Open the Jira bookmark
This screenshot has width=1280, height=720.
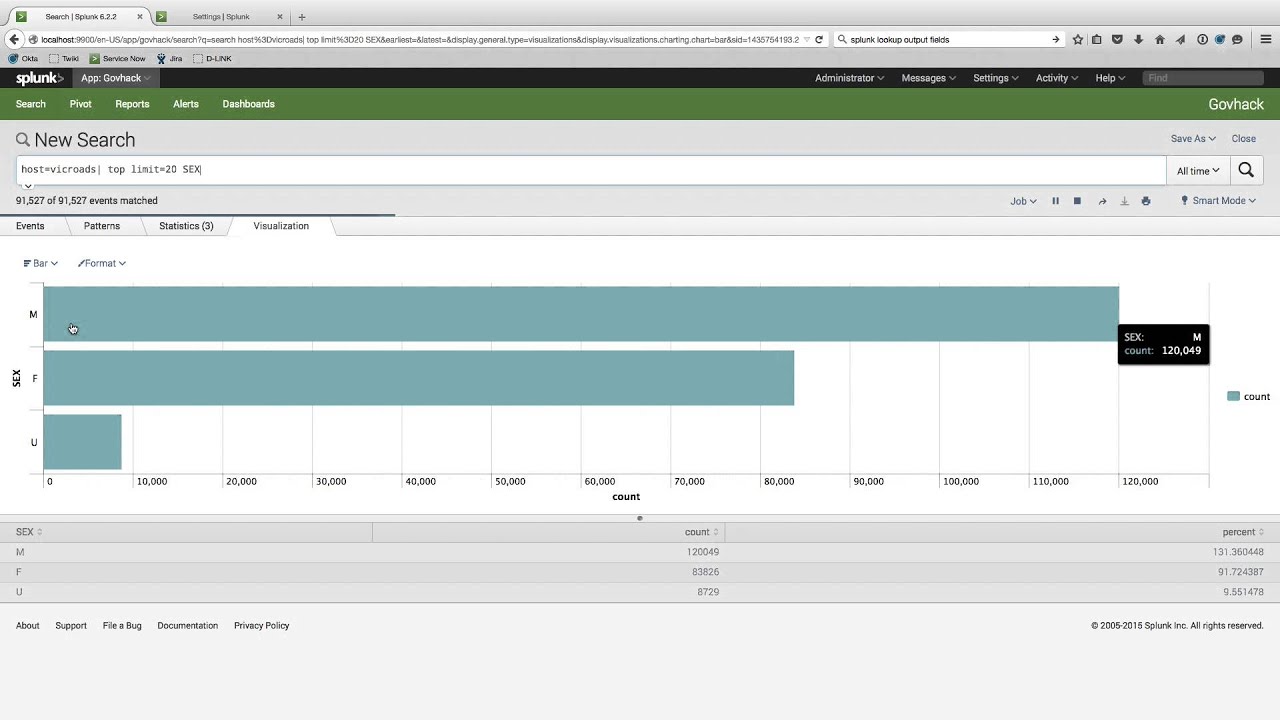pyautogui.click(x=169, y=59)
